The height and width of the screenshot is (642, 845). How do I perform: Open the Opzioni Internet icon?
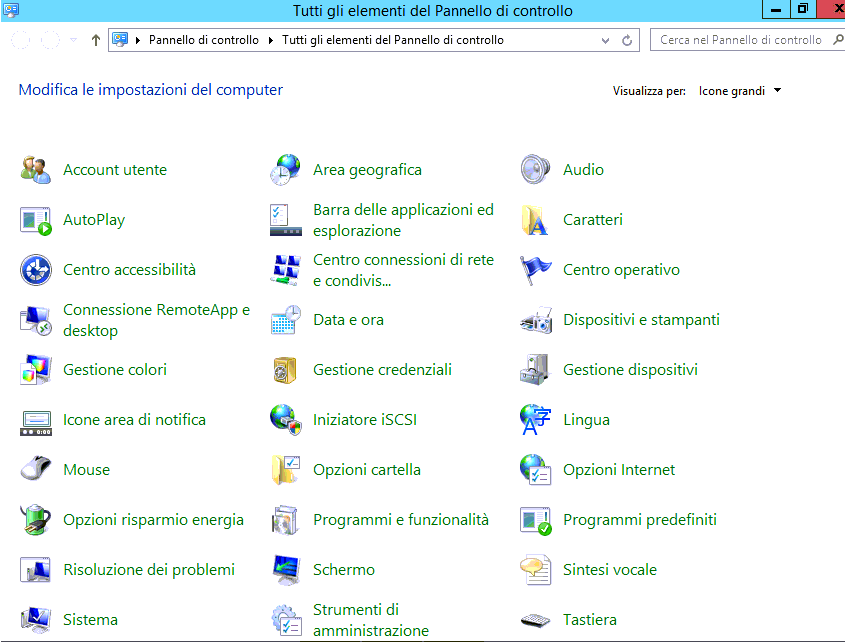(535, 470)
